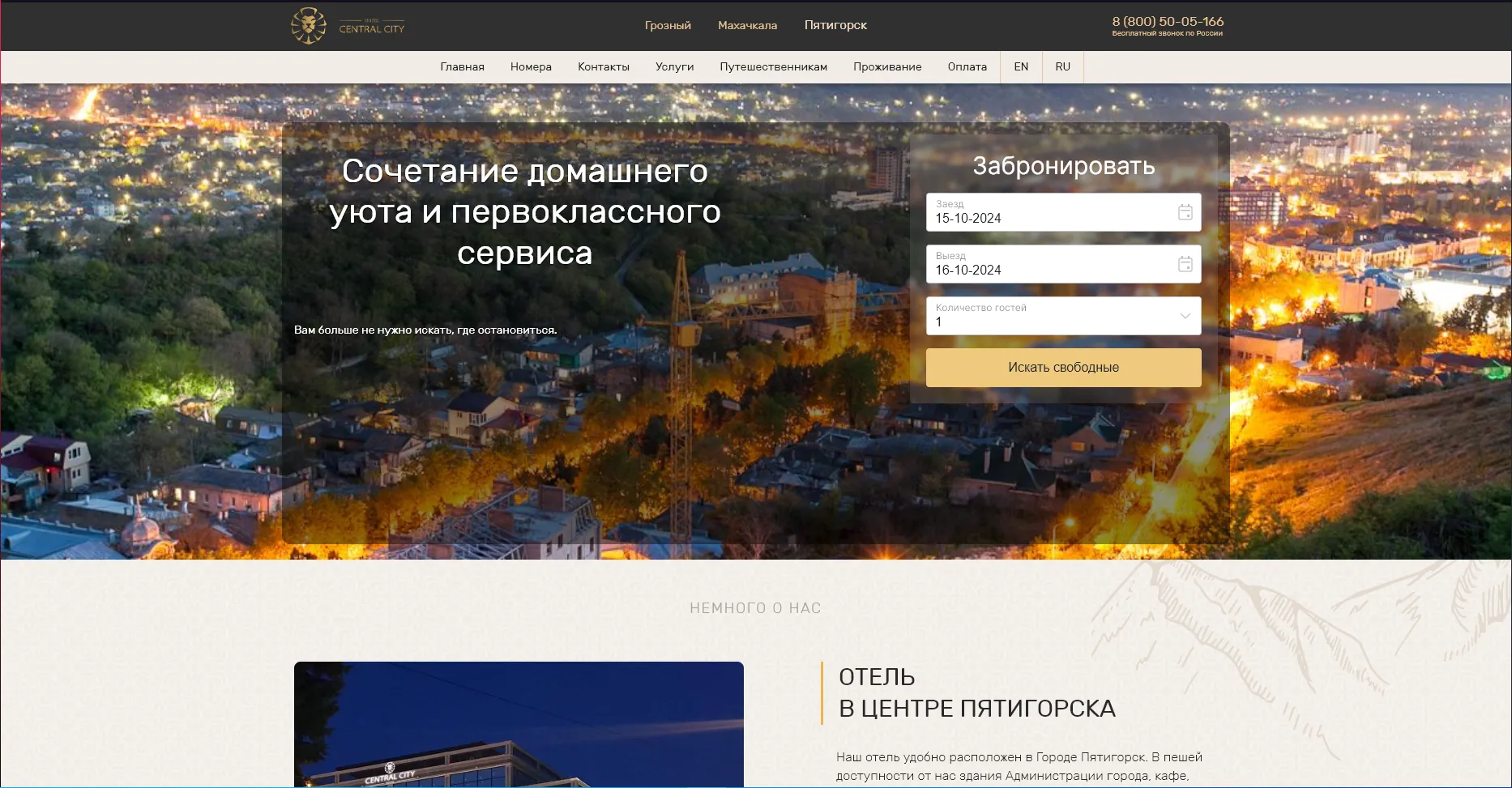Open the Махачкала hotel page
The height and width of the screenshot is (788, 1512).
pos(747,25)
